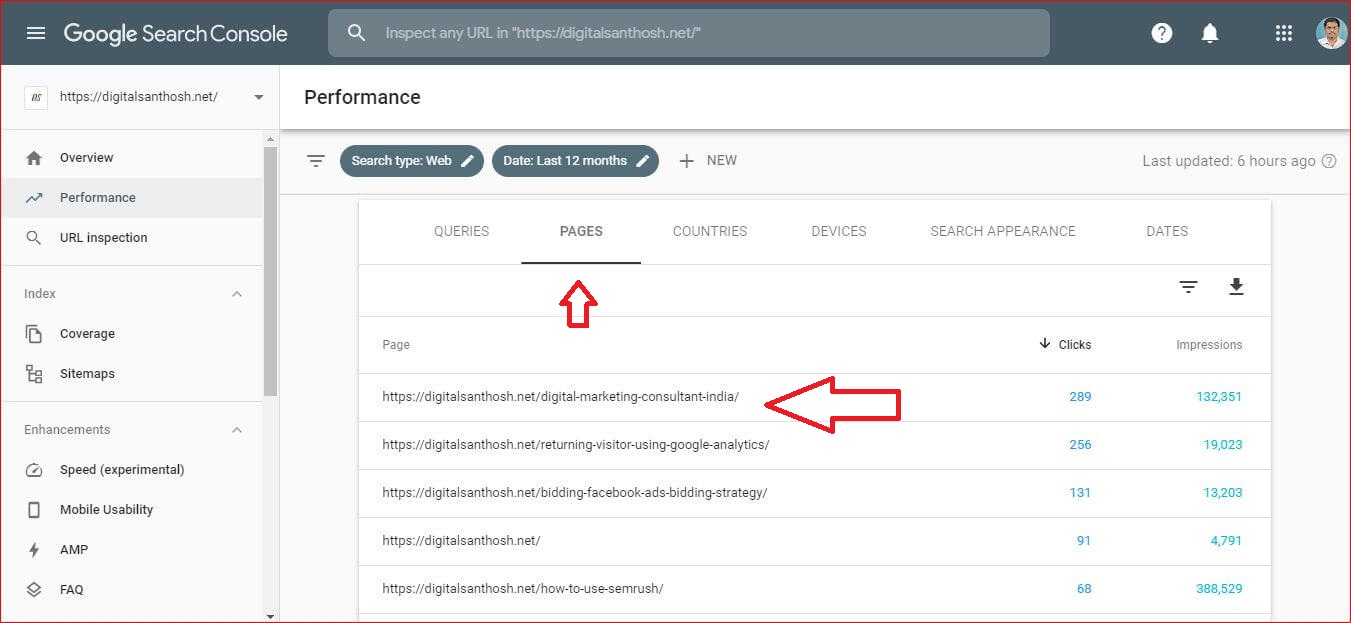Open AMP report in sidebar
This screenshot has height=623, width=1351.
point(131,550)
